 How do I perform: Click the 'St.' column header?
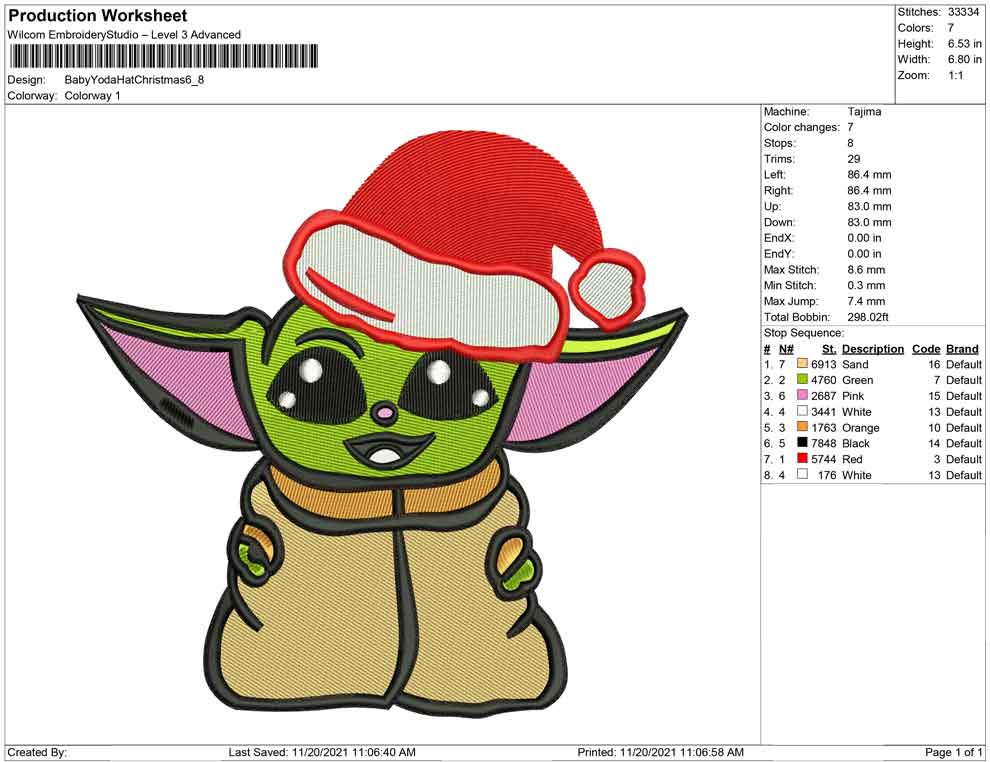click(829, 349)
